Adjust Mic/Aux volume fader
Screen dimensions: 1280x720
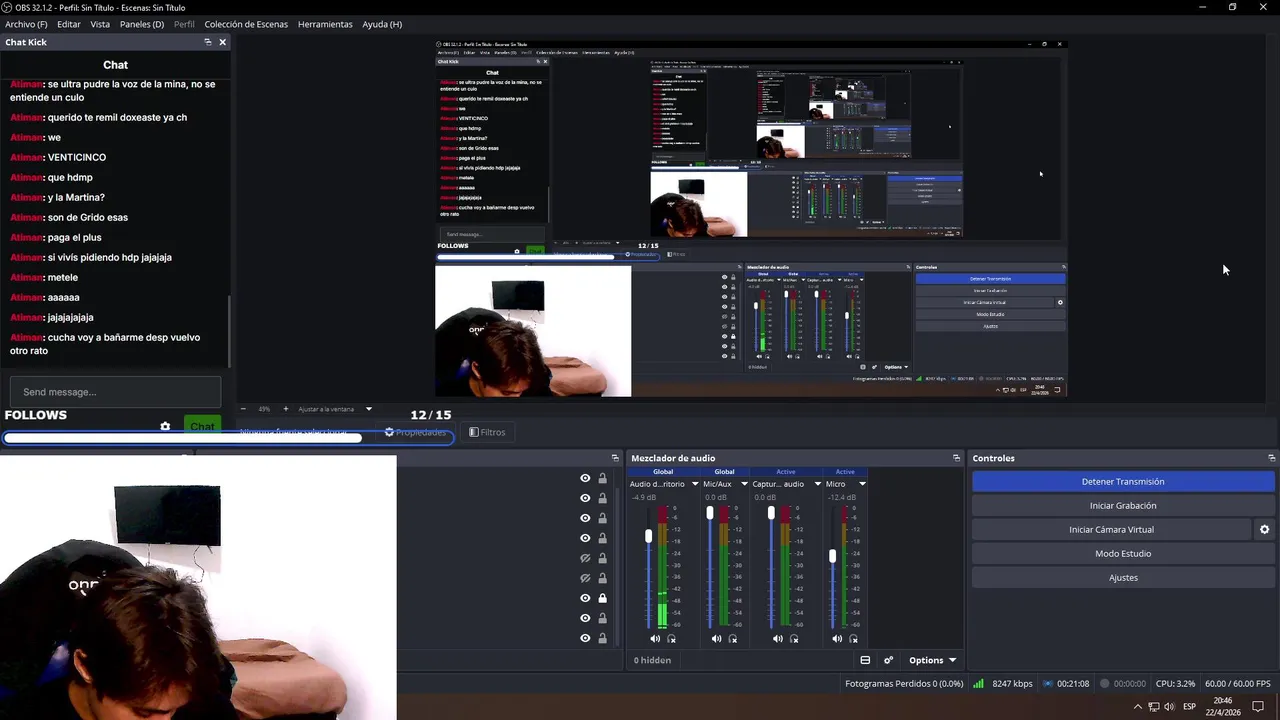710,513
